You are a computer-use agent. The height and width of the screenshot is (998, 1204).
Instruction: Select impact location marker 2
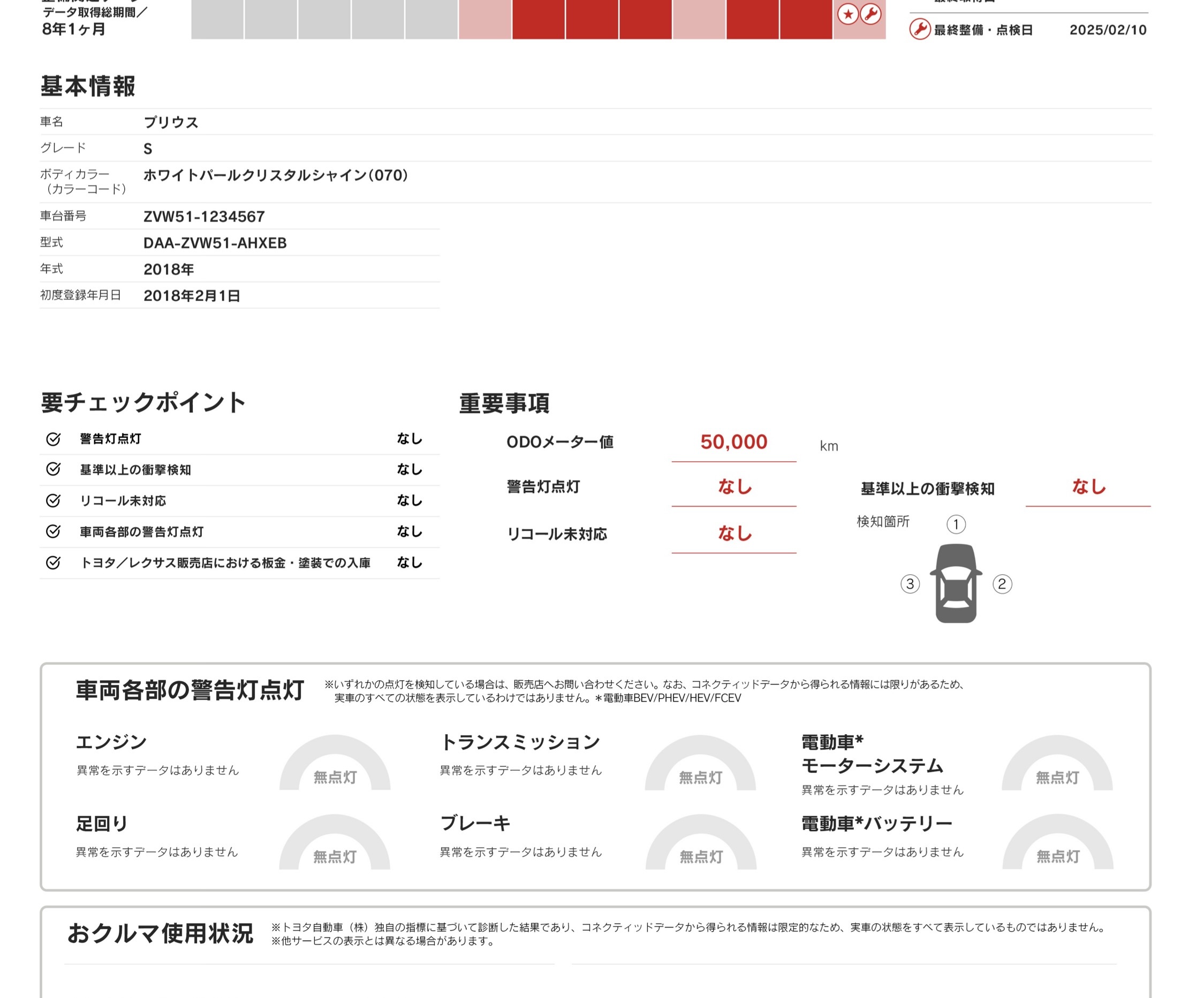point(1002,584)
